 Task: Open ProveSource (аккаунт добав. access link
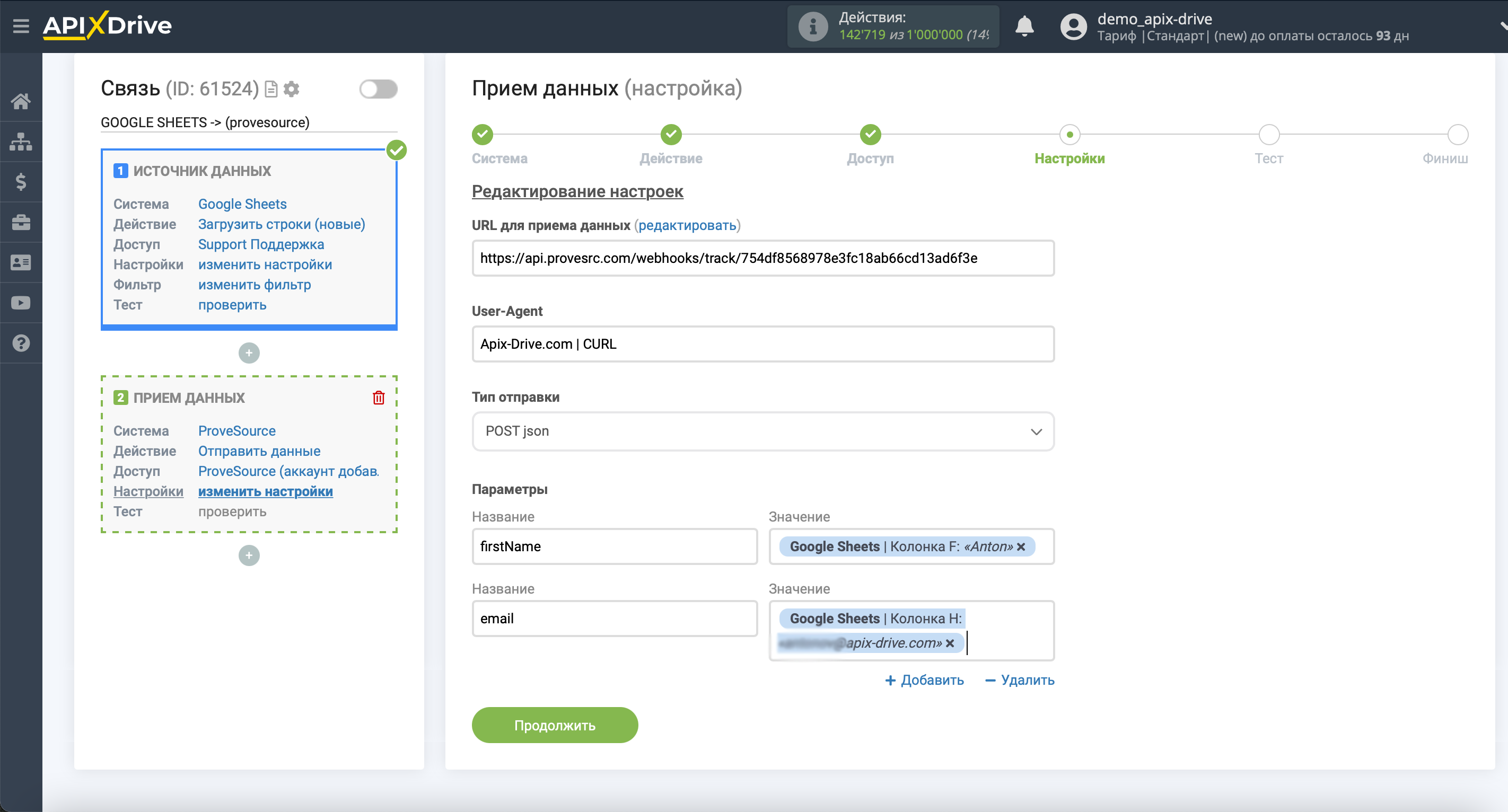[x=288, y=472]
